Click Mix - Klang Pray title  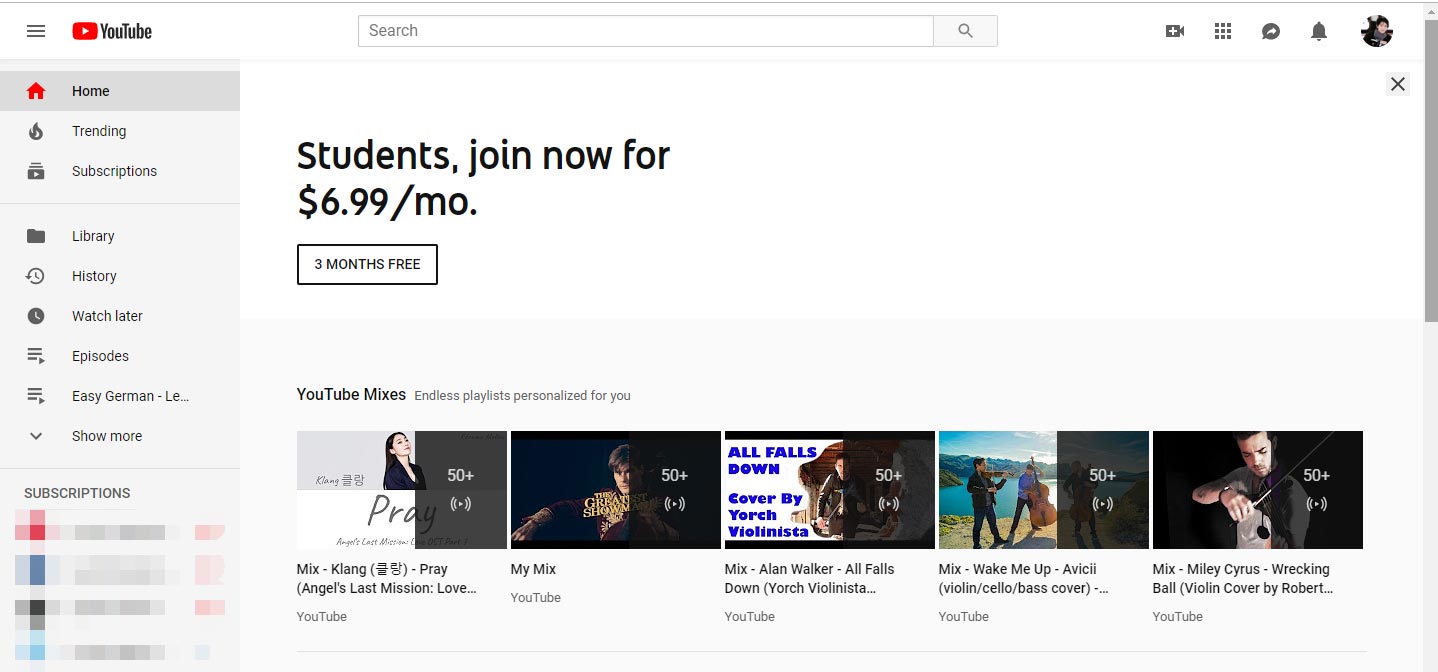pos(387,578)
